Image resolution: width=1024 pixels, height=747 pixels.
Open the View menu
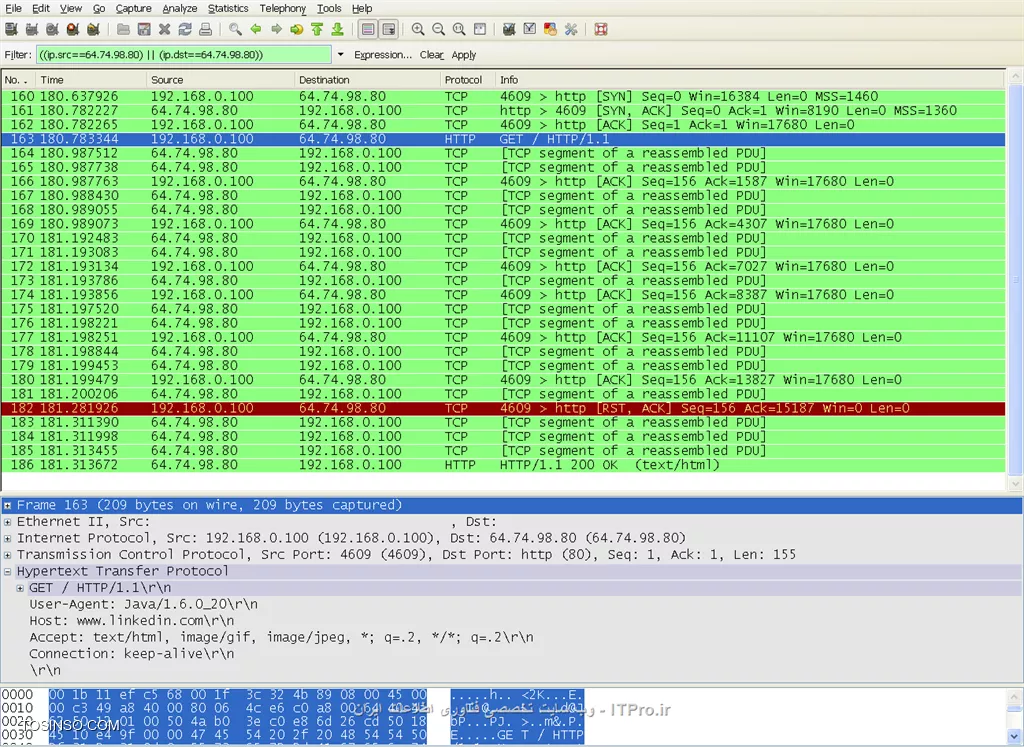point(71,8)
